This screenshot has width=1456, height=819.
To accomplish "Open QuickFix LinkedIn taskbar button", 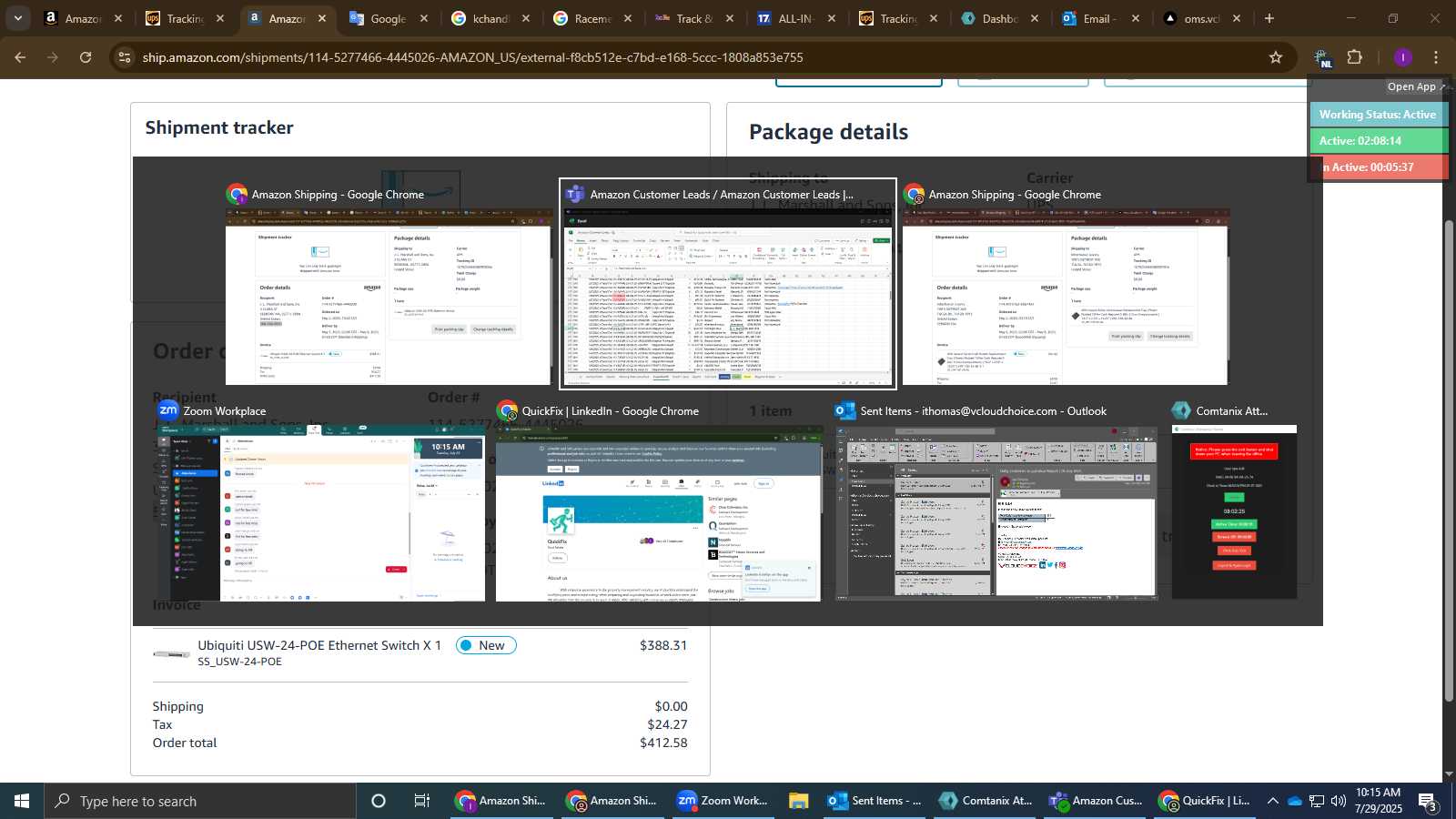I will [1206, 801].
